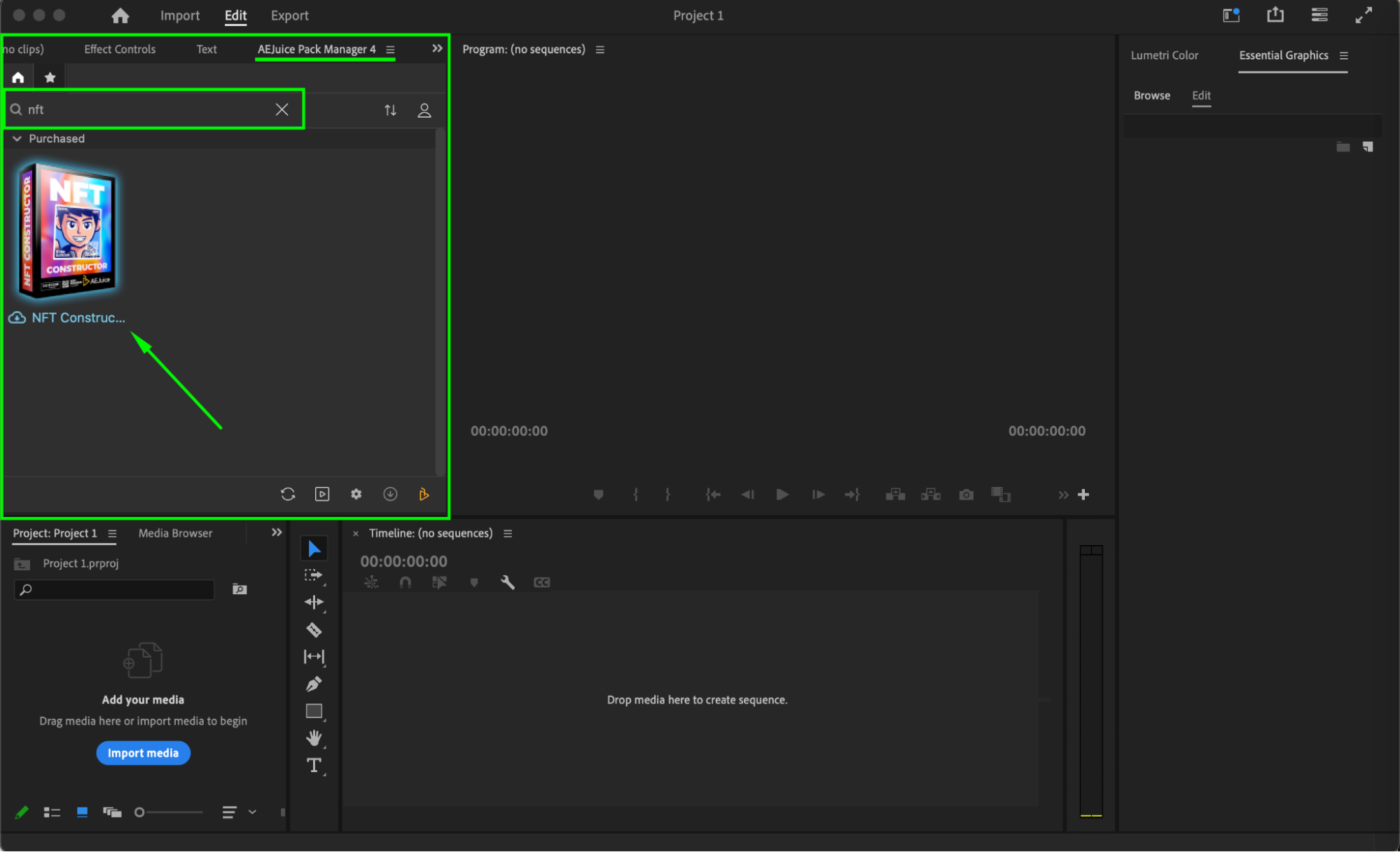Open AEJuice Pack Manager settings gear
This screenshot has width=1400, height=852.
[x=356, y=495]
